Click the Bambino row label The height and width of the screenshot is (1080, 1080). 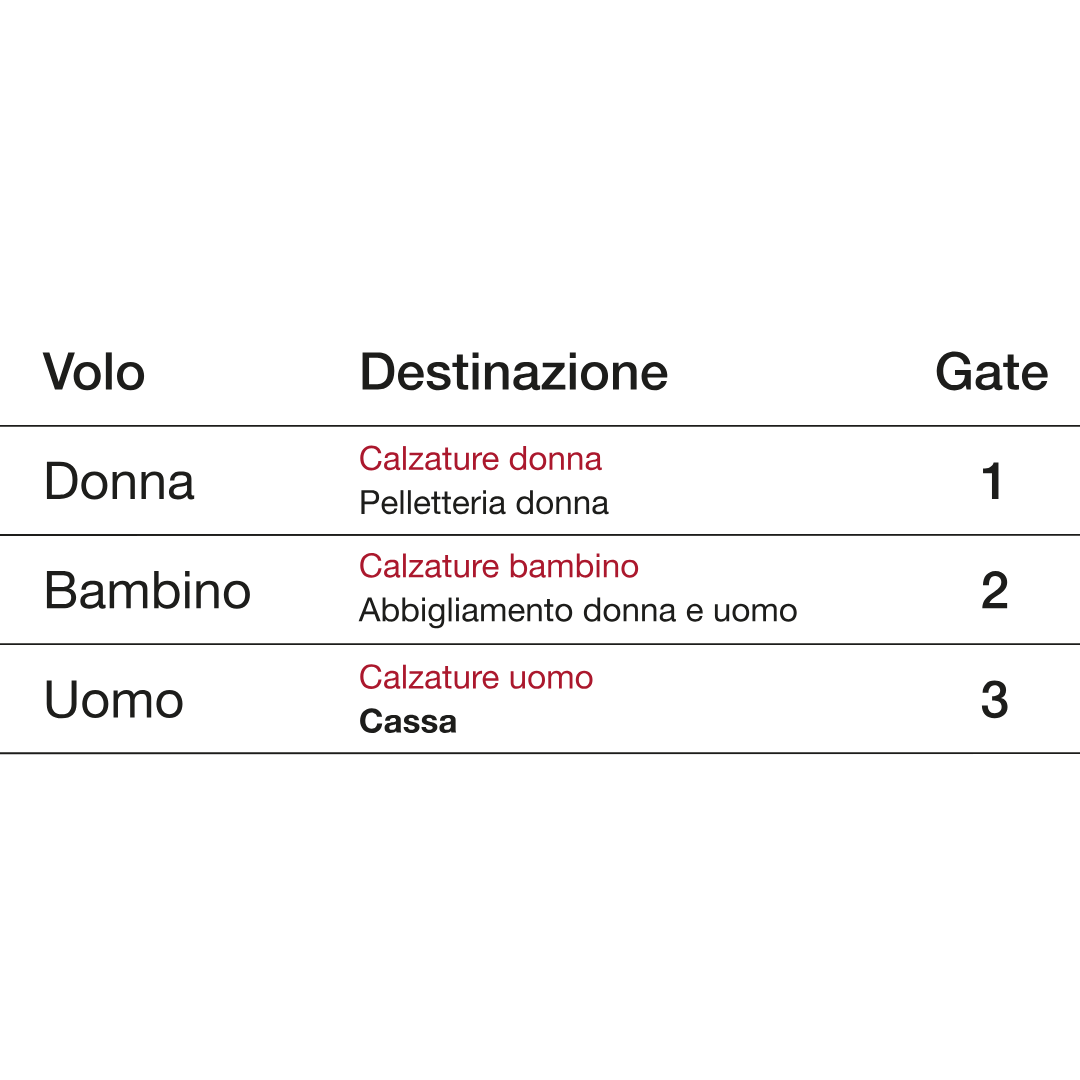(147, 591)
